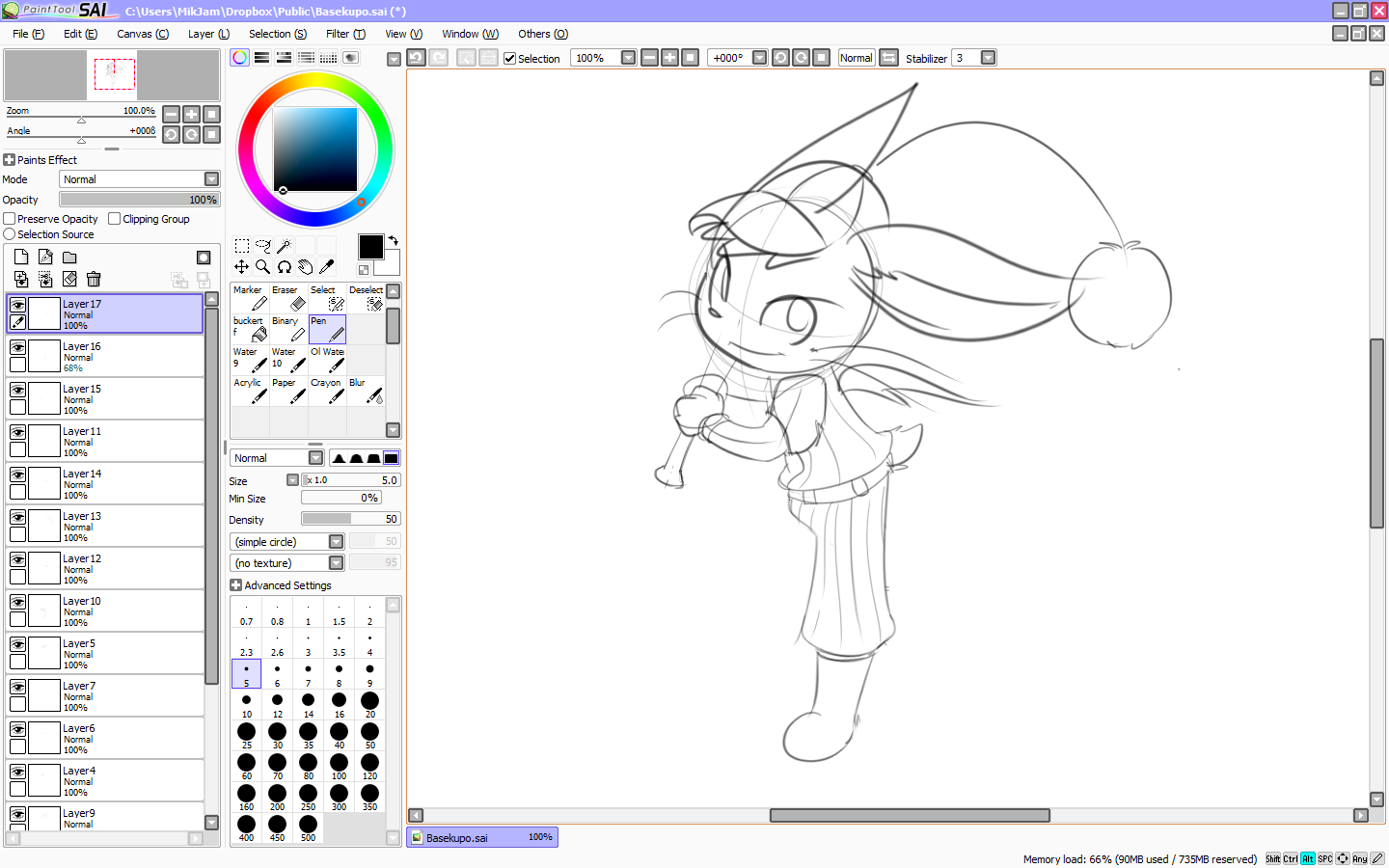1389x868 pixels.
Task: Click the trash can to delete layer
Action: coord(94,280)
